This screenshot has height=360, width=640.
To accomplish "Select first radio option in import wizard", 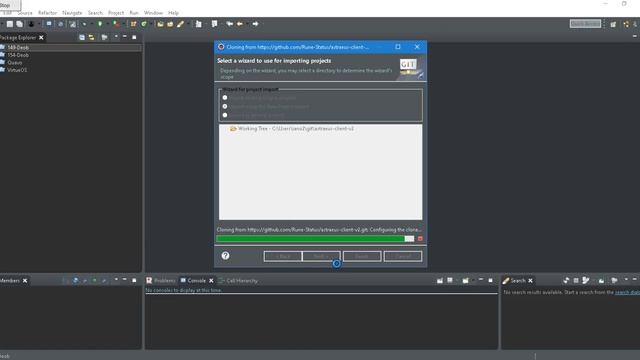I will pos(225,98).
